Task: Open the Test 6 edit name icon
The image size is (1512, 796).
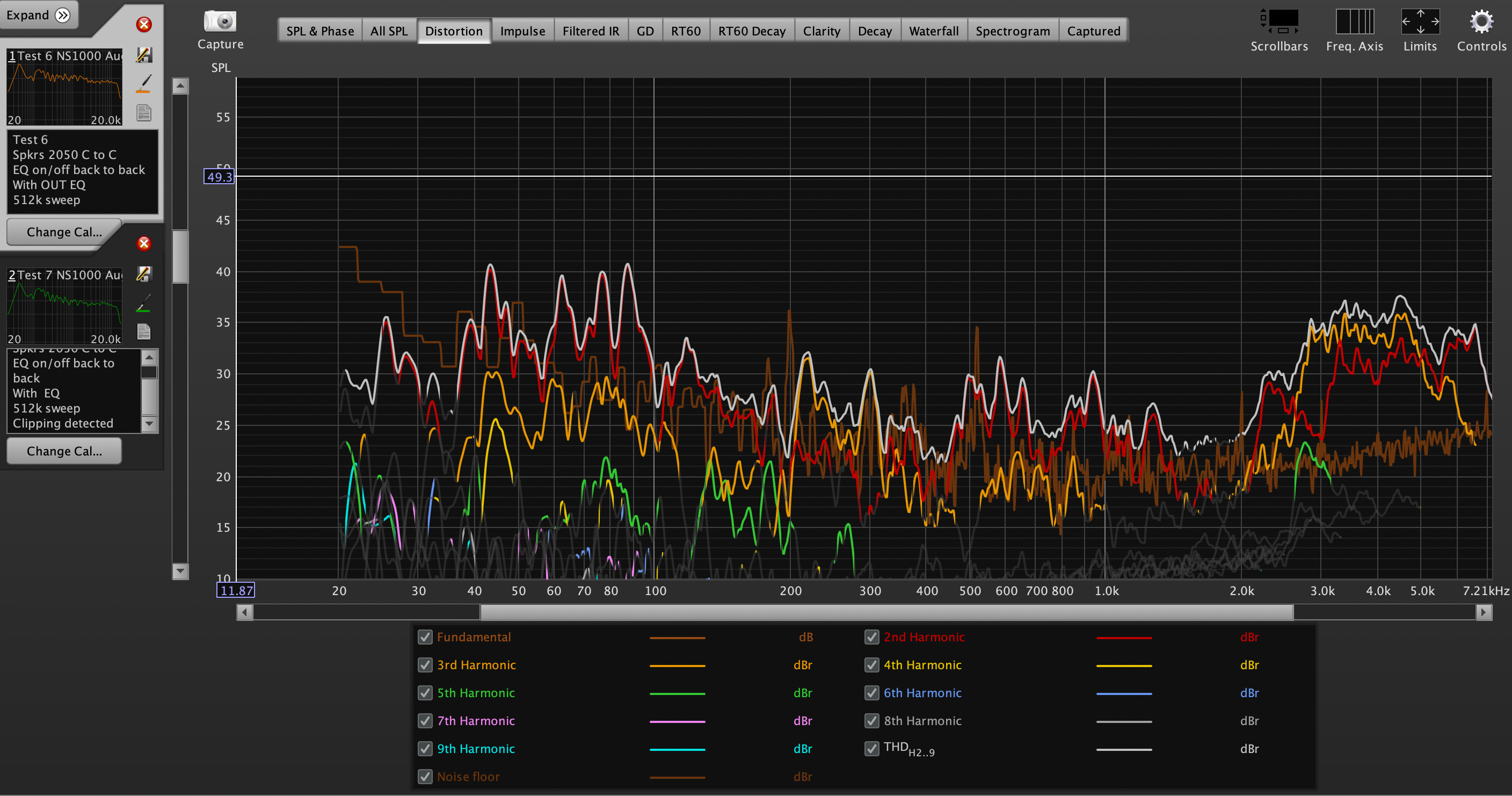Action: [144, 55]
